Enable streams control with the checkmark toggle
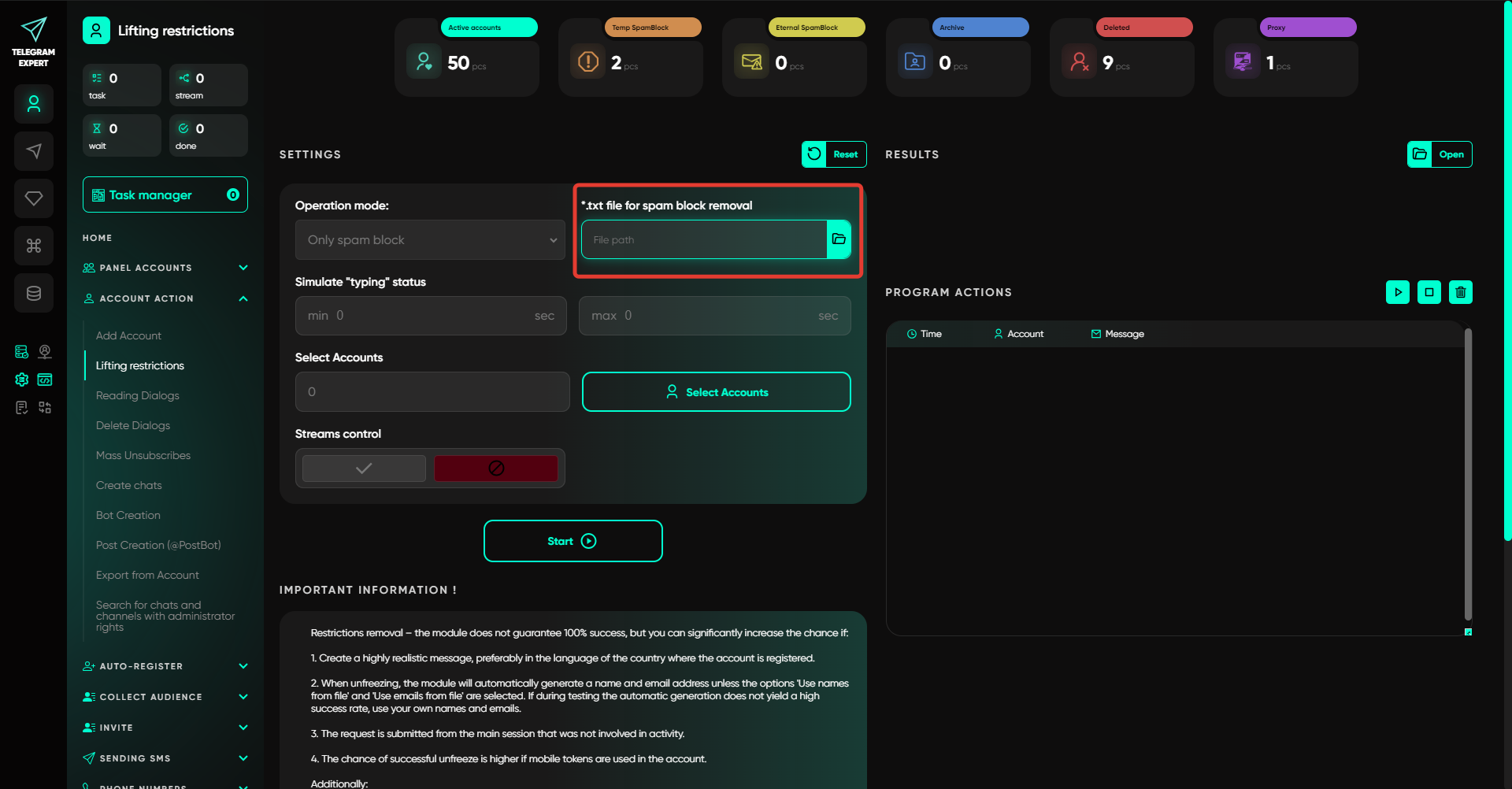This screenshot has width=1512, height=789. tap(364, 469)
